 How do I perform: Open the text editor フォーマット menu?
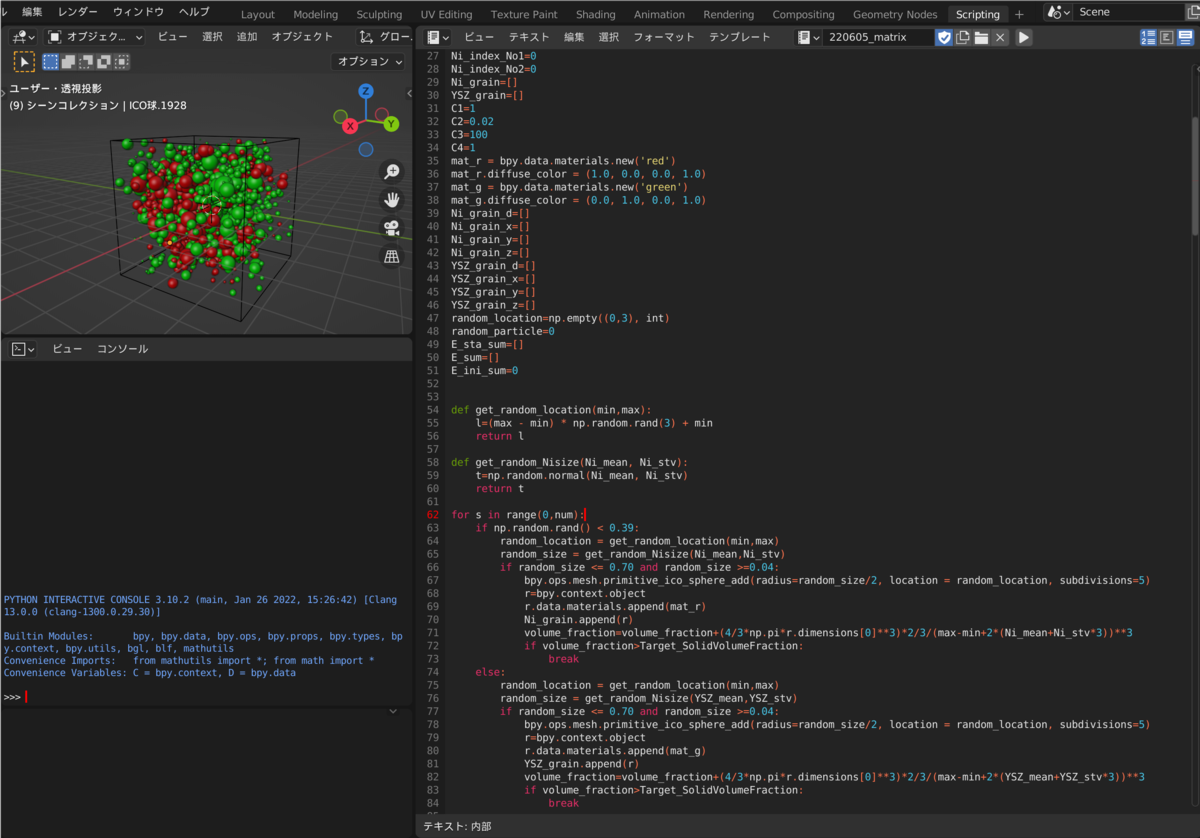point(664,37)
